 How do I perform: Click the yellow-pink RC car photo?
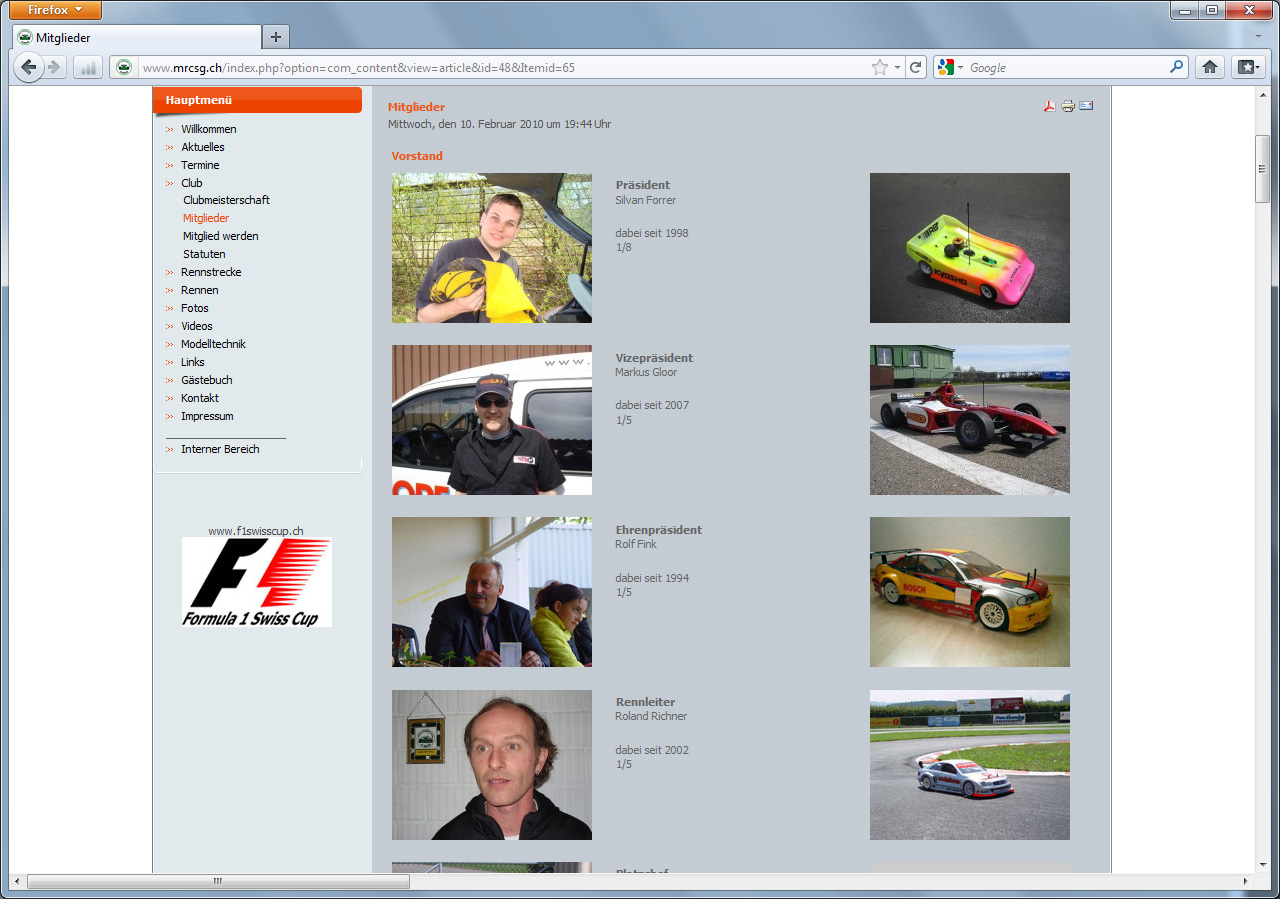click(x=970, y=248)
